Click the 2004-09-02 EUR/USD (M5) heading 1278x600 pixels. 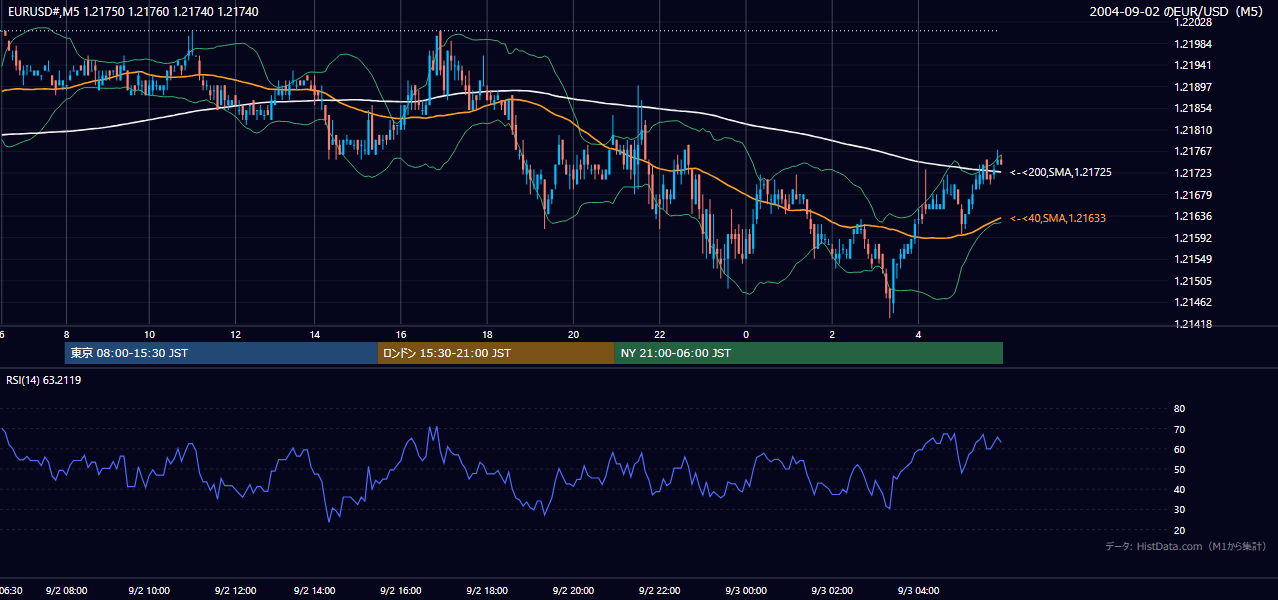click(x=1178, y=12)
